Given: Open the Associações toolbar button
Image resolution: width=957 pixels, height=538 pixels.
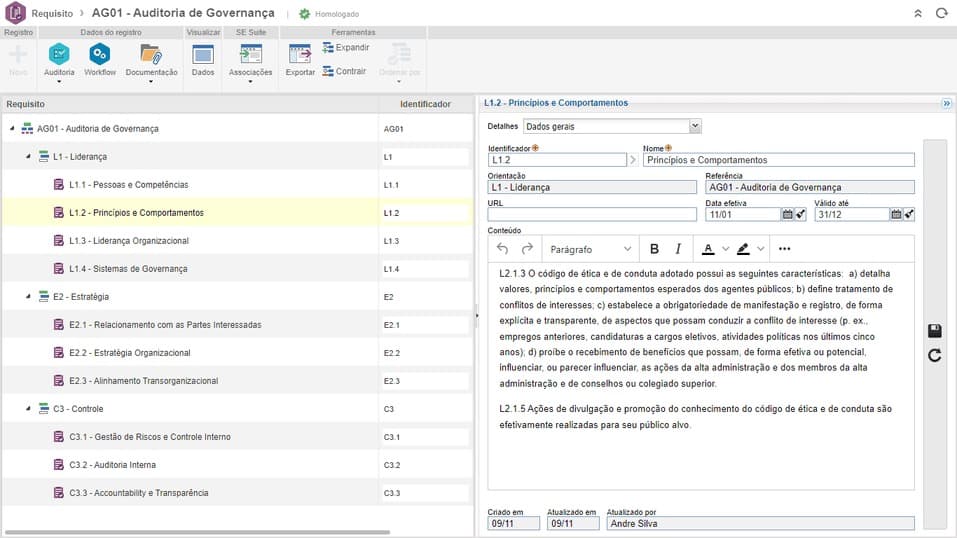Looking at the screenshot, I should tap(250, 60).
